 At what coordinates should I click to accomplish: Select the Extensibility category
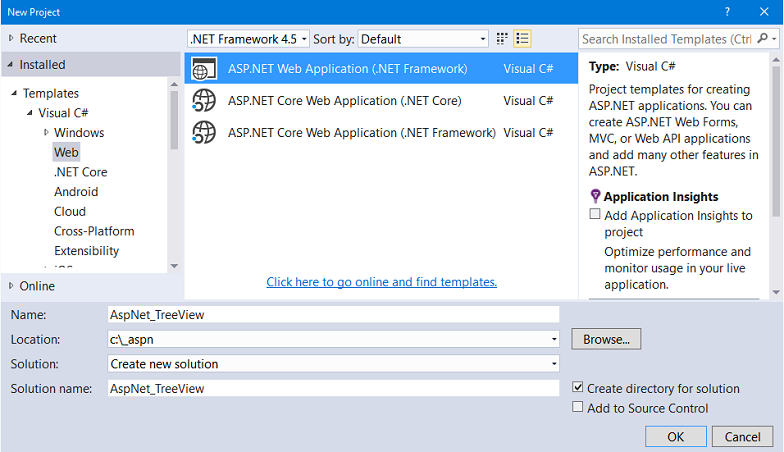tap(86, 250)
